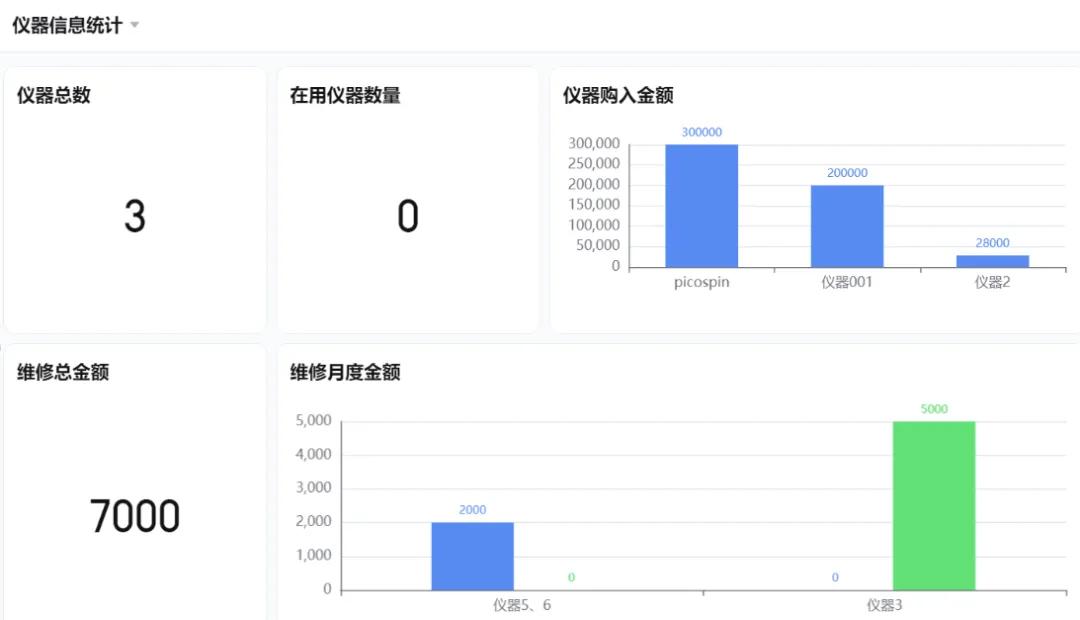Click the 200000 data label

(x=847, y=173)
